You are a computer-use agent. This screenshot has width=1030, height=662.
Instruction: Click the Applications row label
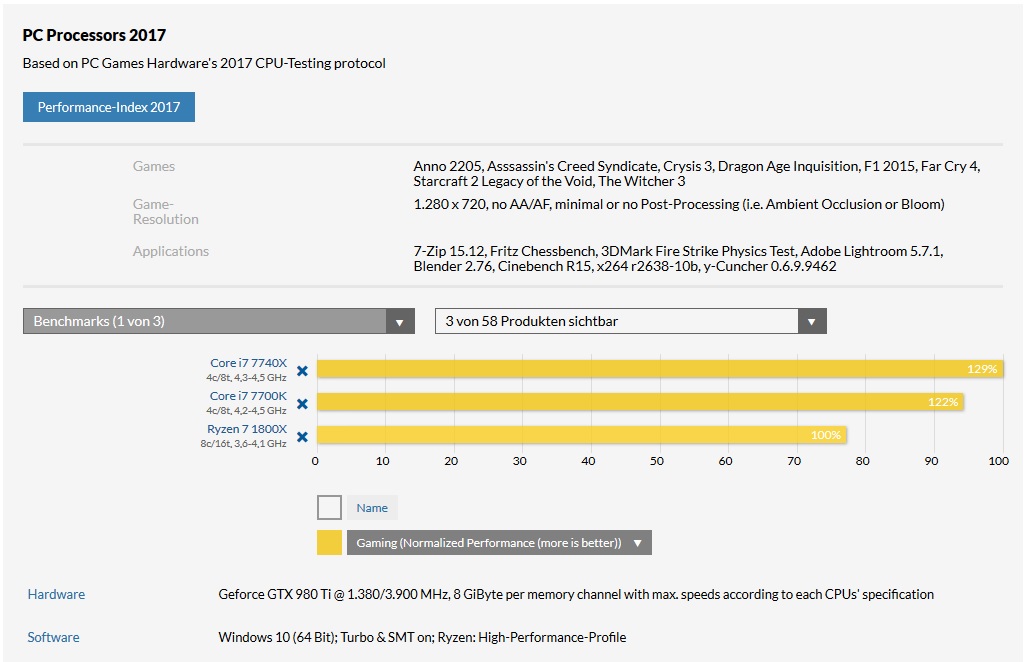coord(171,251)
